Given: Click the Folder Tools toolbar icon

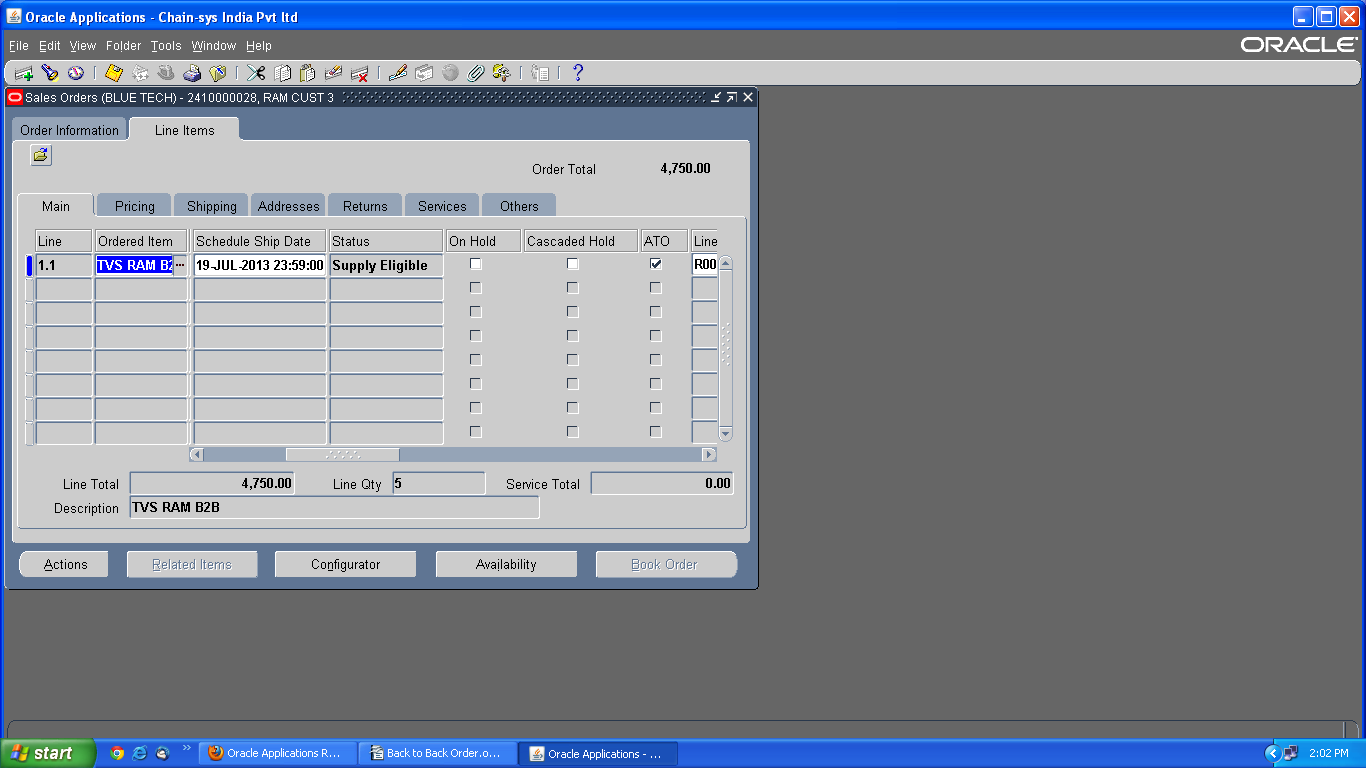Looking at the screenshot, I should pyautogui.click(x=502, y=73).
